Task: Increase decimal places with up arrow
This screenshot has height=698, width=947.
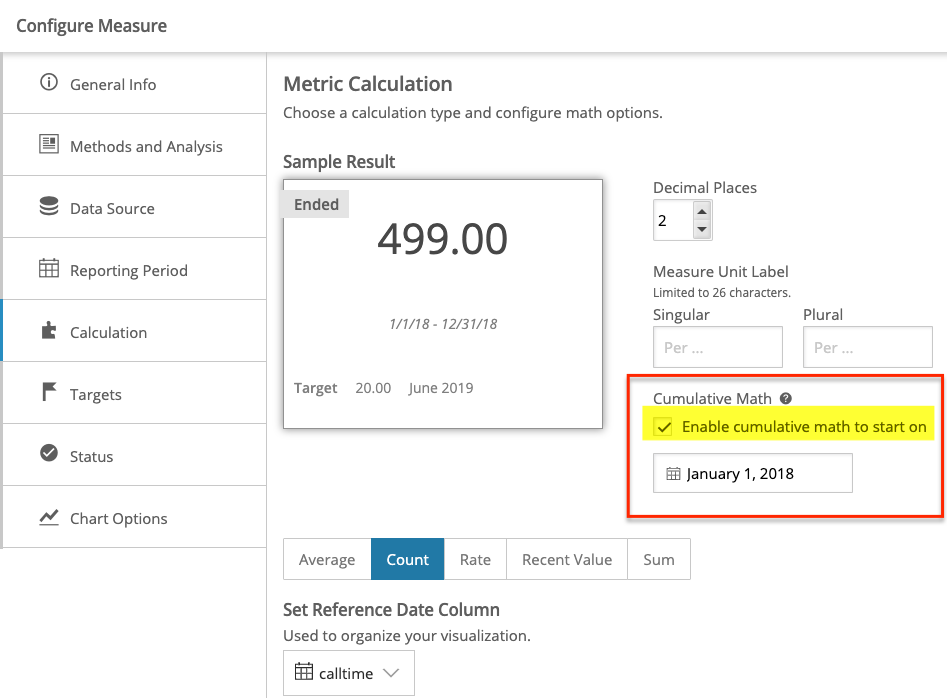Action: click(702, 212)
